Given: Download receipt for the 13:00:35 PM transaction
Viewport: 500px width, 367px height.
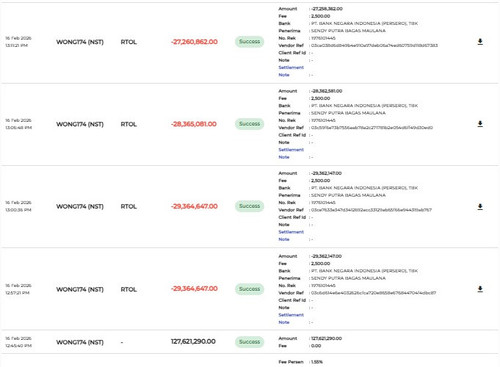Looking at the screenshot, I should (480, 207).
